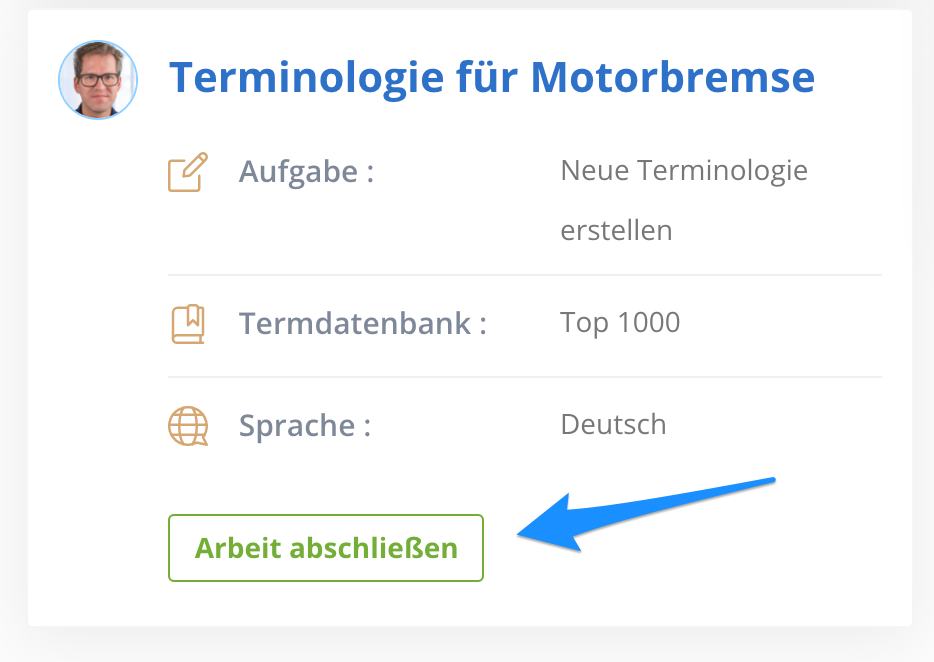Click the Arbeit abschließen button
The image size is (934, 662).
[326, 548]
